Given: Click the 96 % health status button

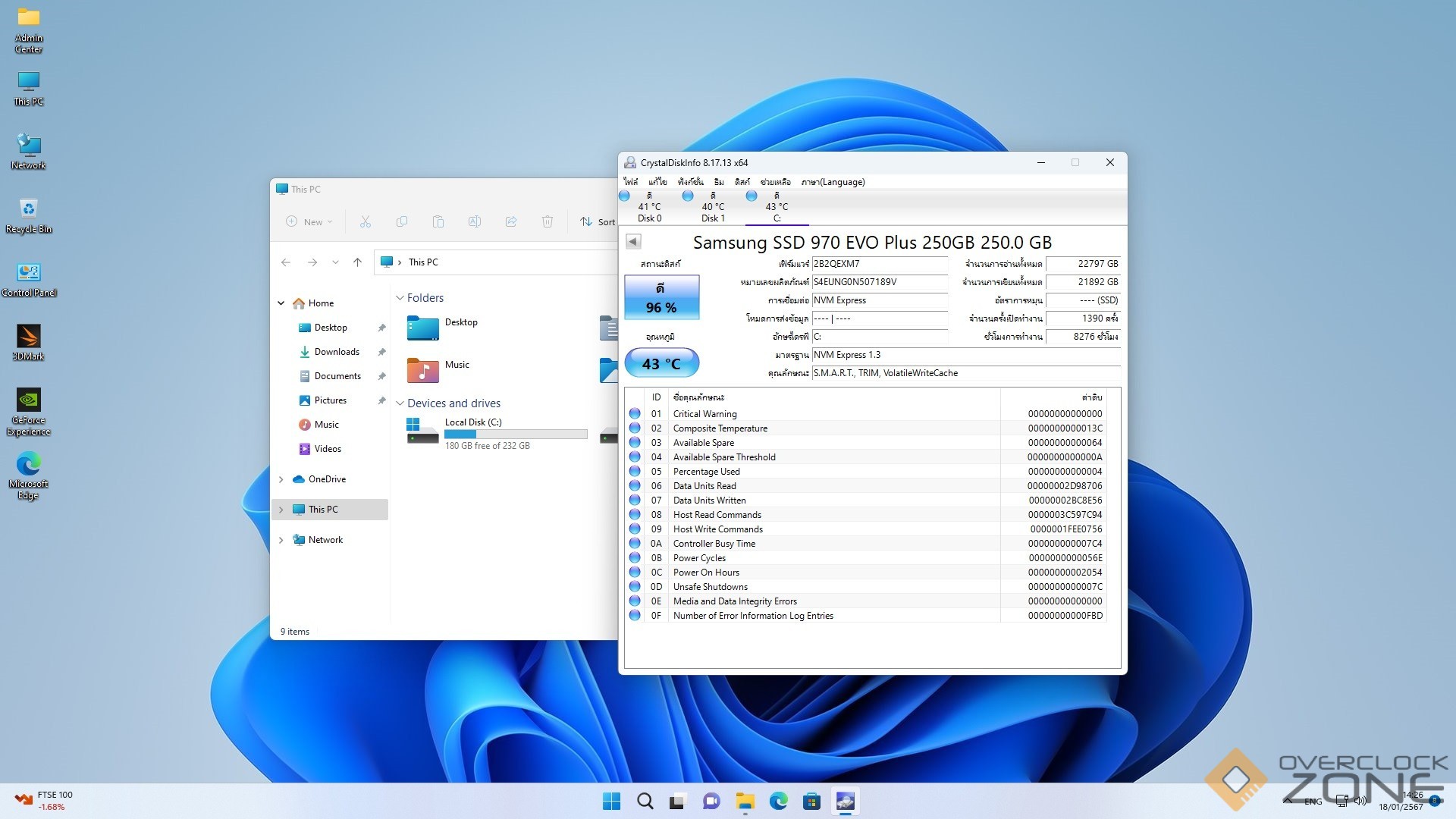Looking at the screenshot, I should pos(661,297).
